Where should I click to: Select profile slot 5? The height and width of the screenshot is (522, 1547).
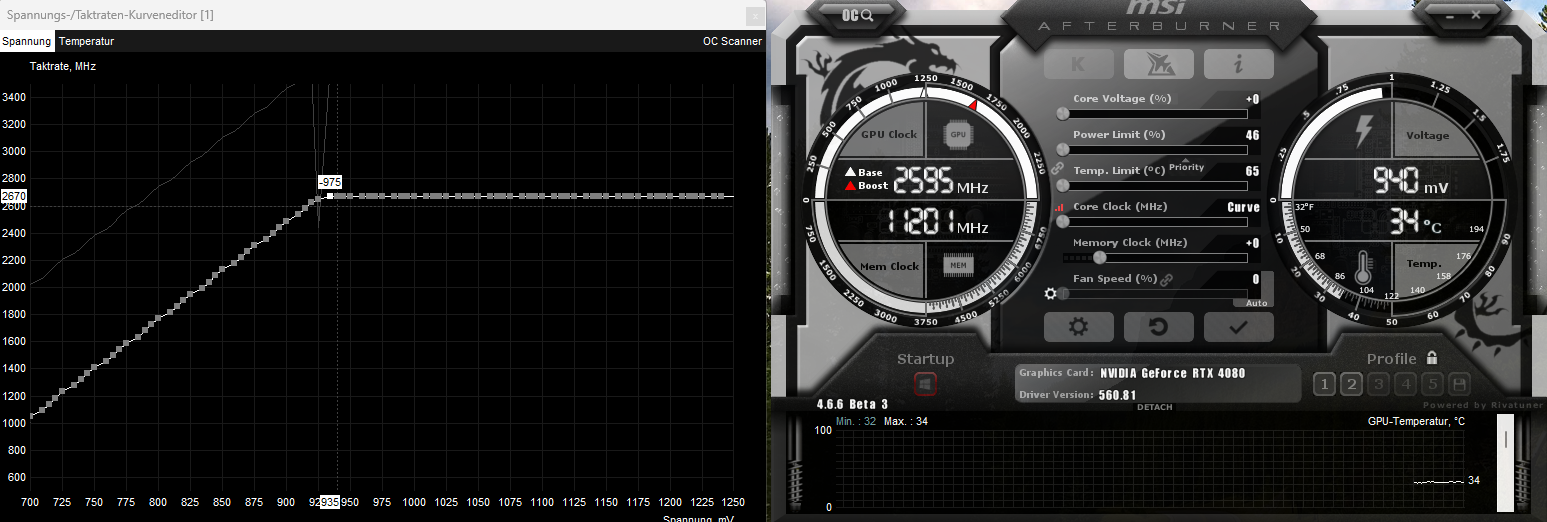[1432, 384]
